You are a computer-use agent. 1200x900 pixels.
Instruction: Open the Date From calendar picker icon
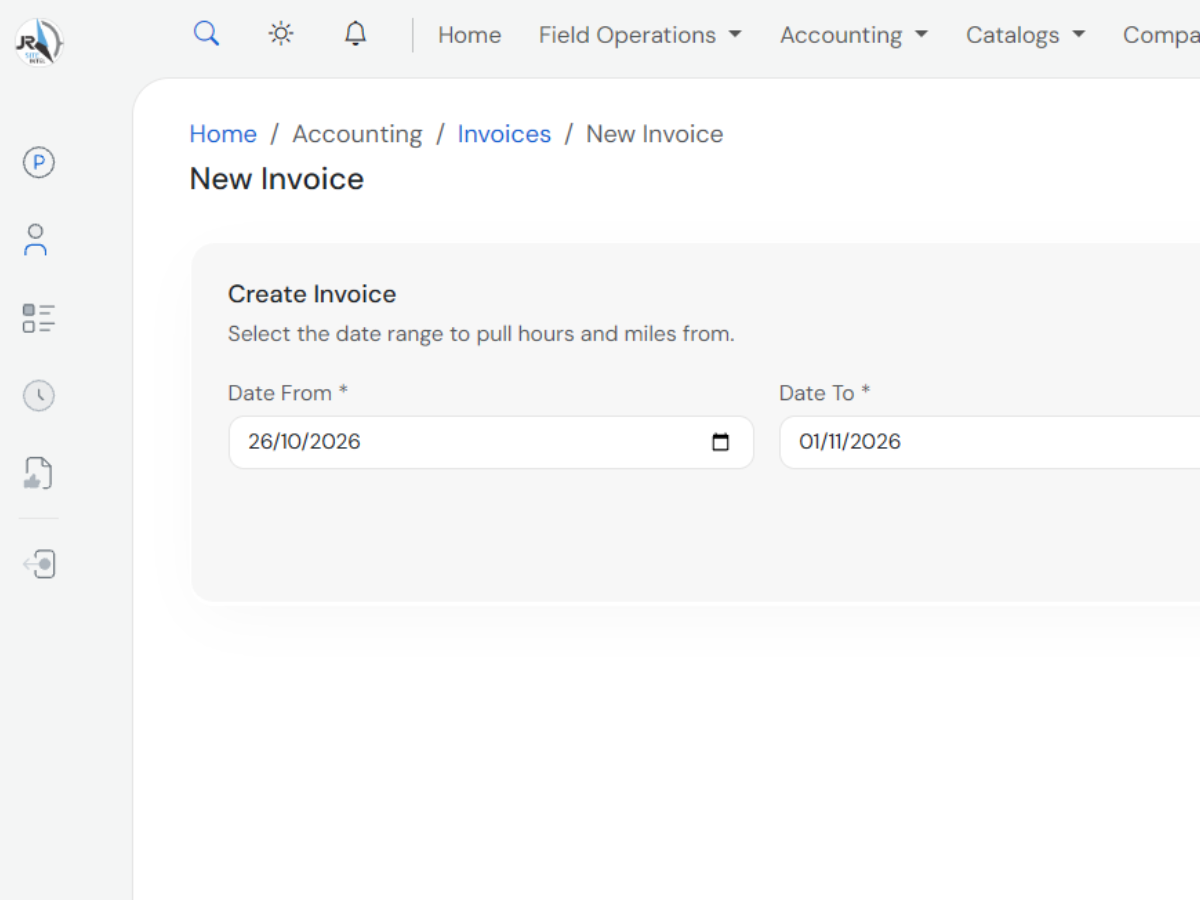tap(720, 442)
